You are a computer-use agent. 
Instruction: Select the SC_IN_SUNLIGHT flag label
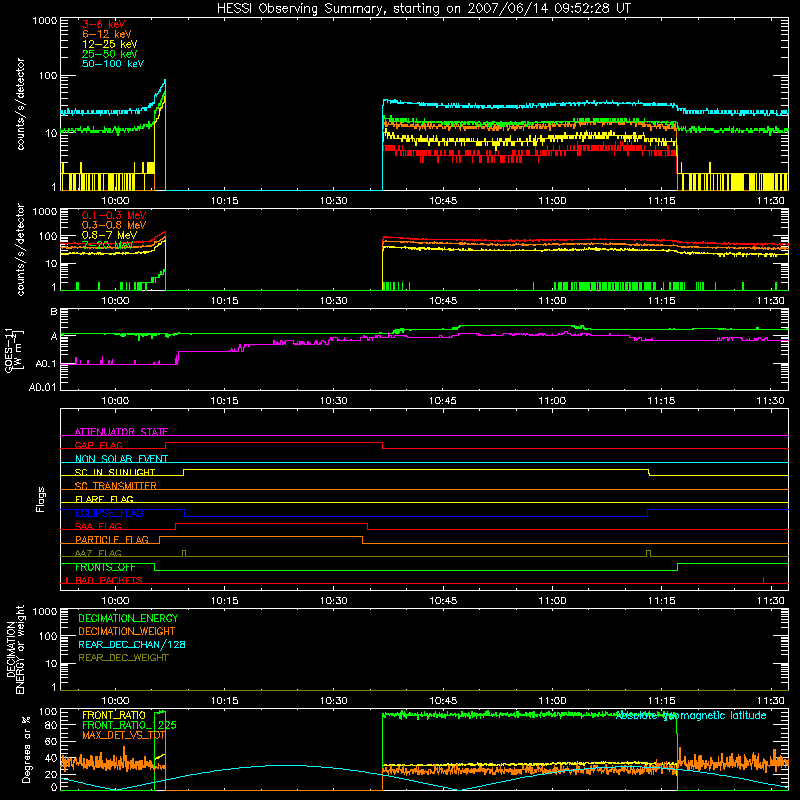click(115, 472)
